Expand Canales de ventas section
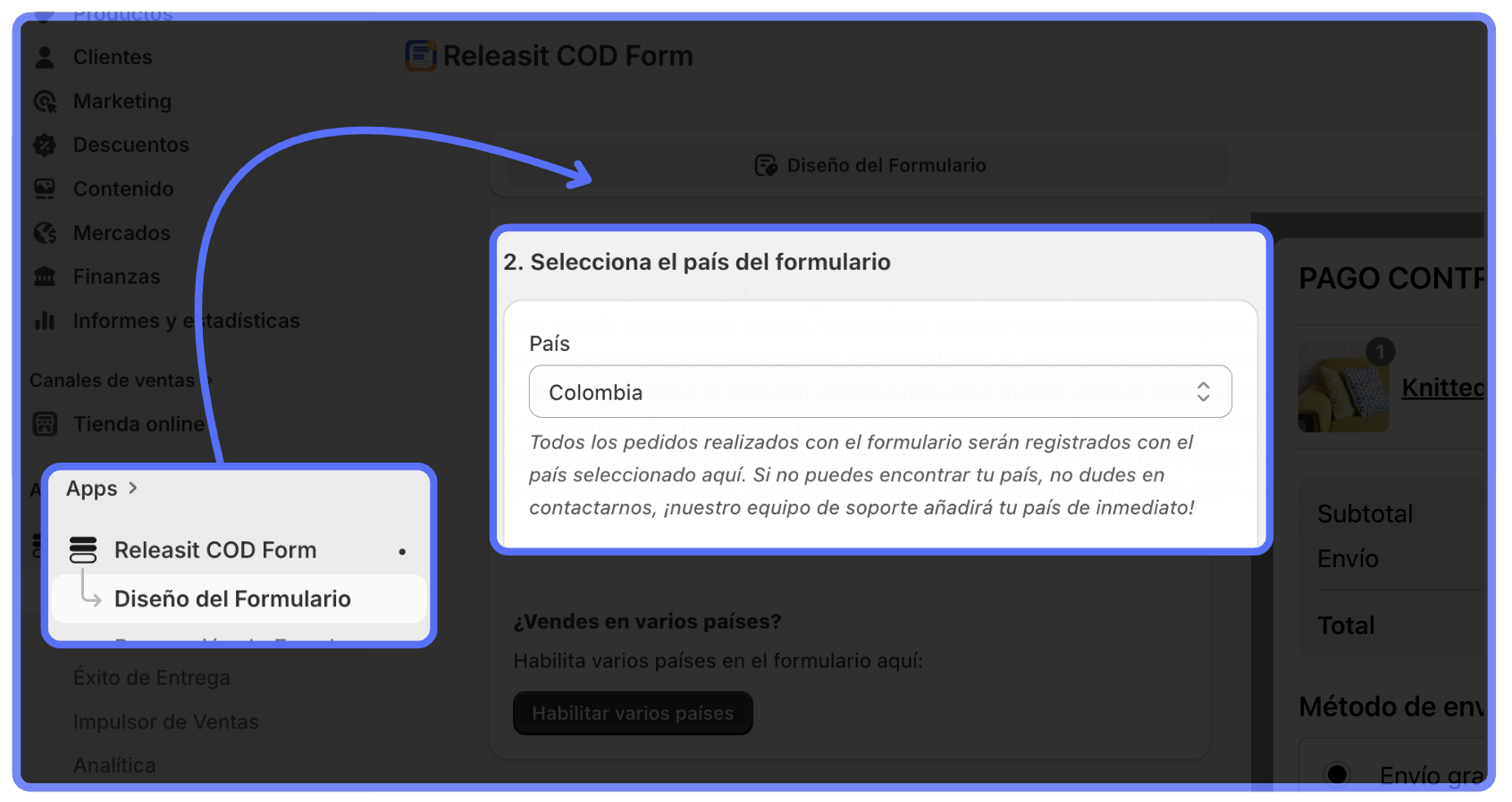The width and height of the screenshot is (1512, 802). tap(209, 380)
